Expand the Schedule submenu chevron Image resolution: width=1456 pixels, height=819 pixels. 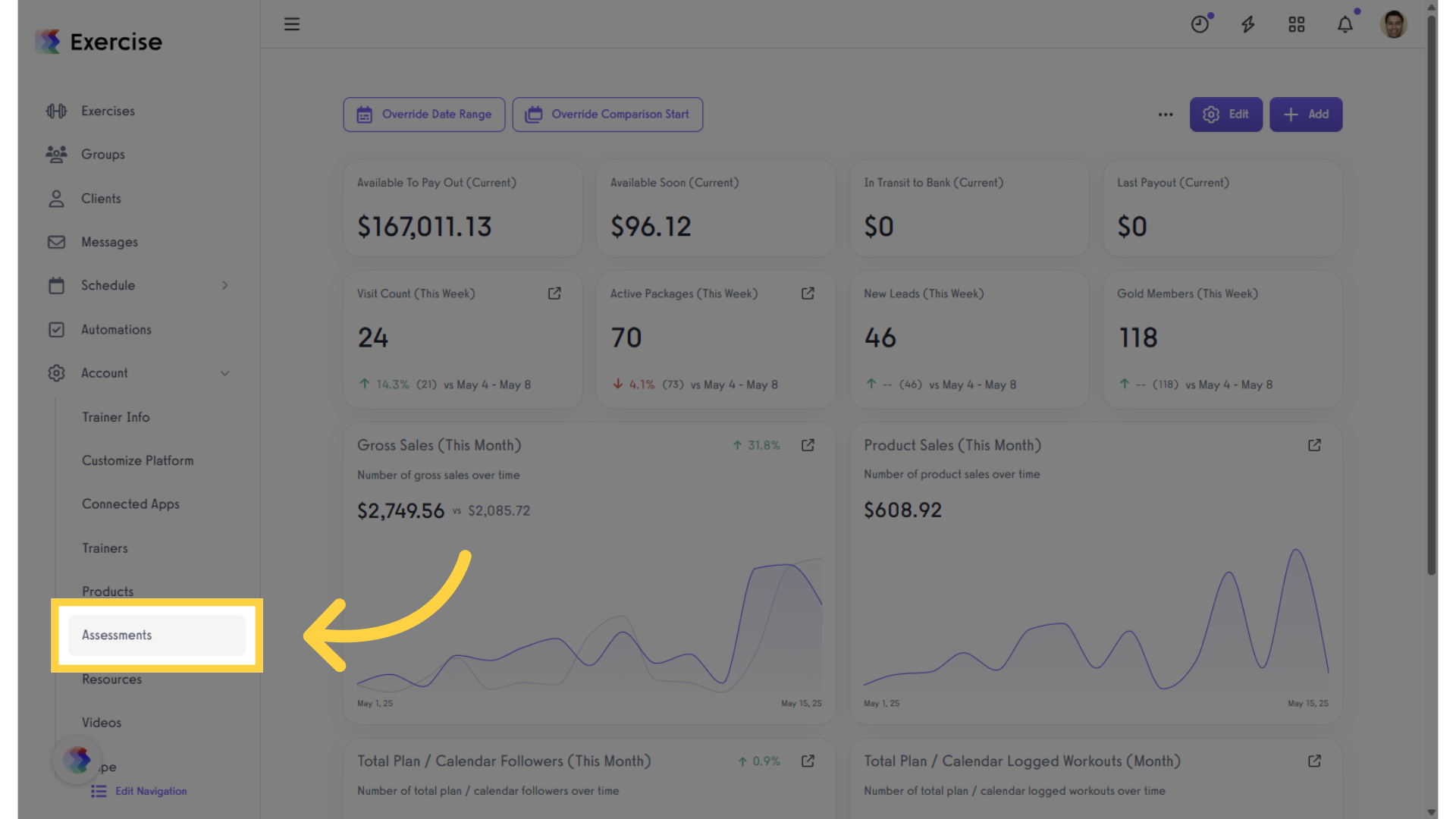pyautogui.click(x=224, y=285)
